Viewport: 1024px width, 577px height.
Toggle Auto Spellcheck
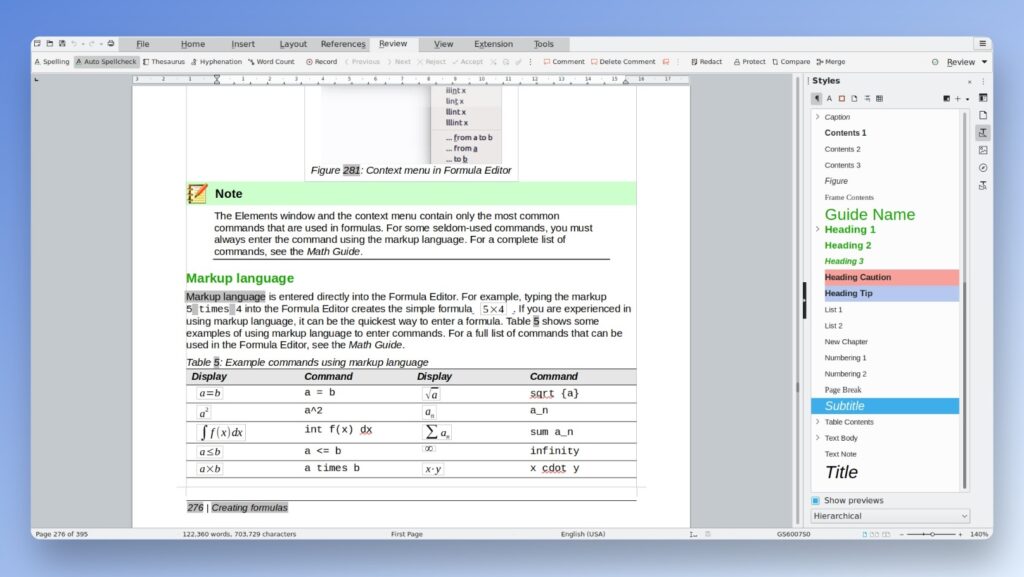[x=106, y=62]
